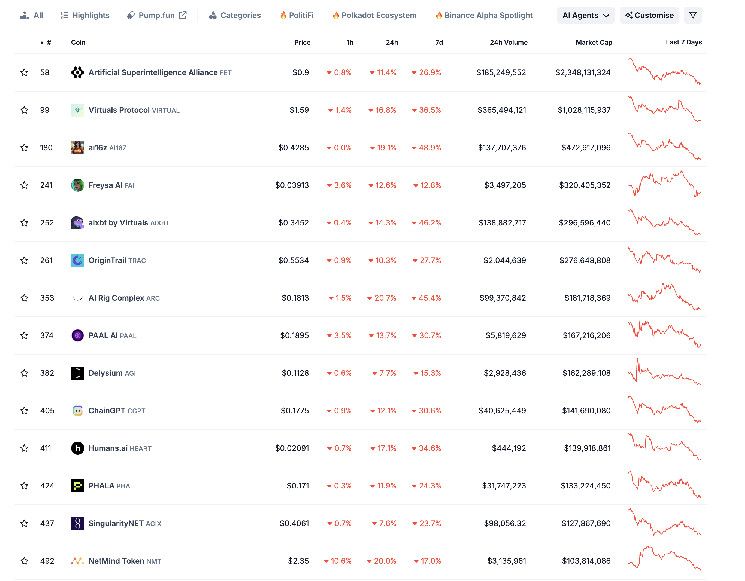Click the ChainGPT coin logo
This screenshot has height=581, width=745.
(77, 410)
